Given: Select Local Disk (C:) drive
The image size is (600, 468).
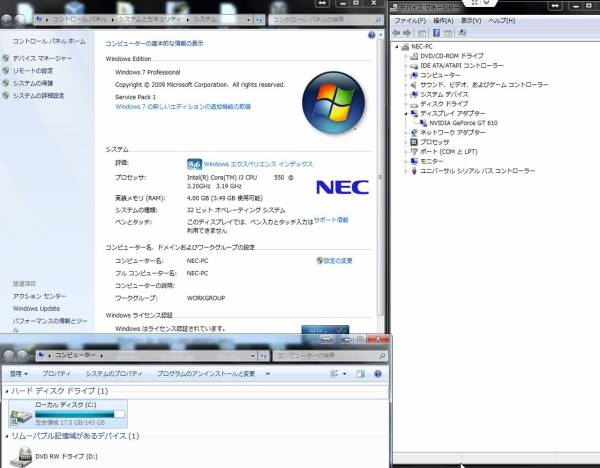Looking at the screenshot, I should pos(68,414).
